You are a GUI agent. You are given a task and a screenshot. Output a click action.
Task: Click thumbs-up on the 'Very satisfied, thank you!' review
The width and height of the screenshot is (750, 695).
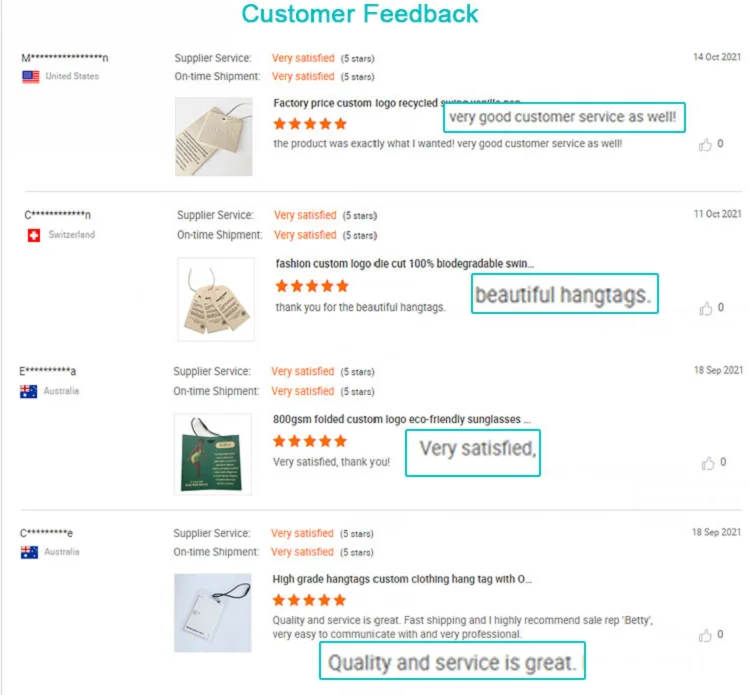tap(708, 463)
